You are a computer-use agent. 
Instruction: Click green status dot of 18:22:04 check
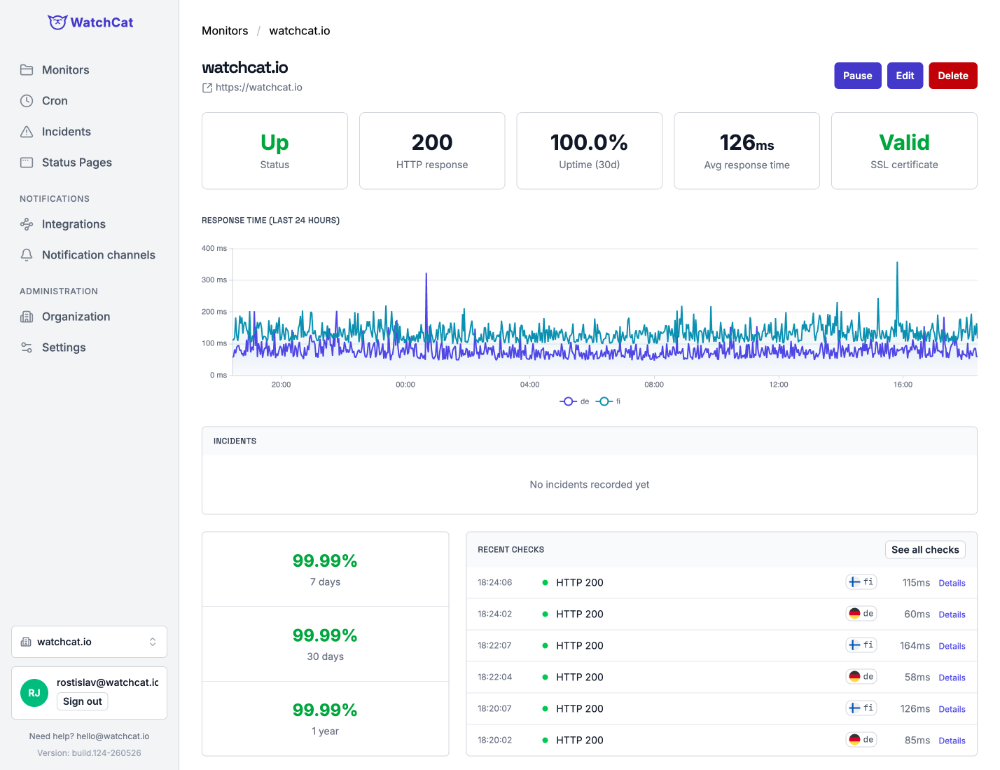pyautogui.click(x=545, y=677)
